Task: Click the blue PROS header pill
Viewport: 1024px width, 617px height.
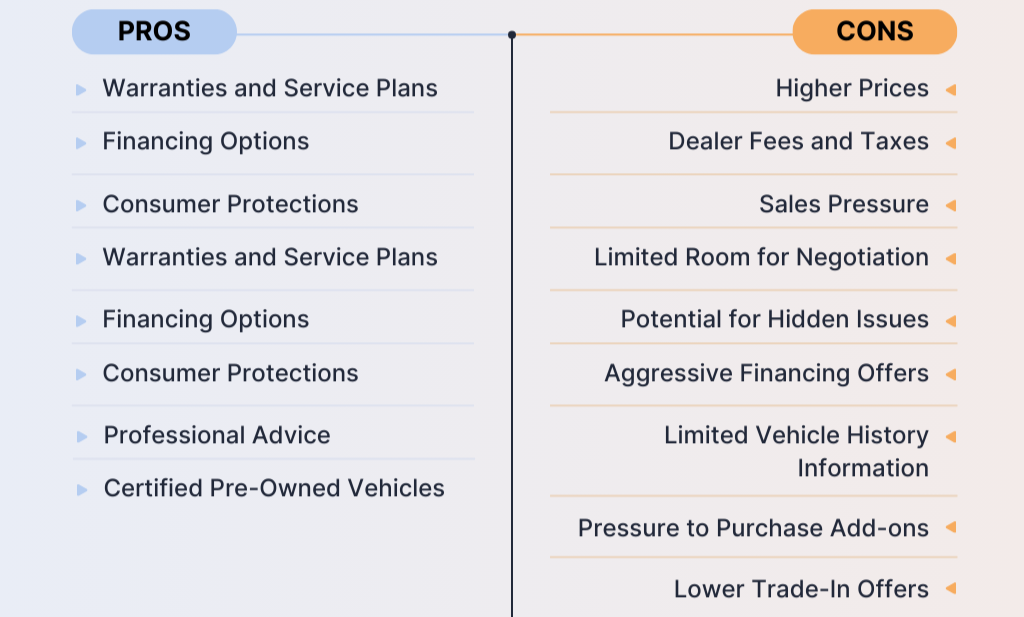Action: [154, 32]
